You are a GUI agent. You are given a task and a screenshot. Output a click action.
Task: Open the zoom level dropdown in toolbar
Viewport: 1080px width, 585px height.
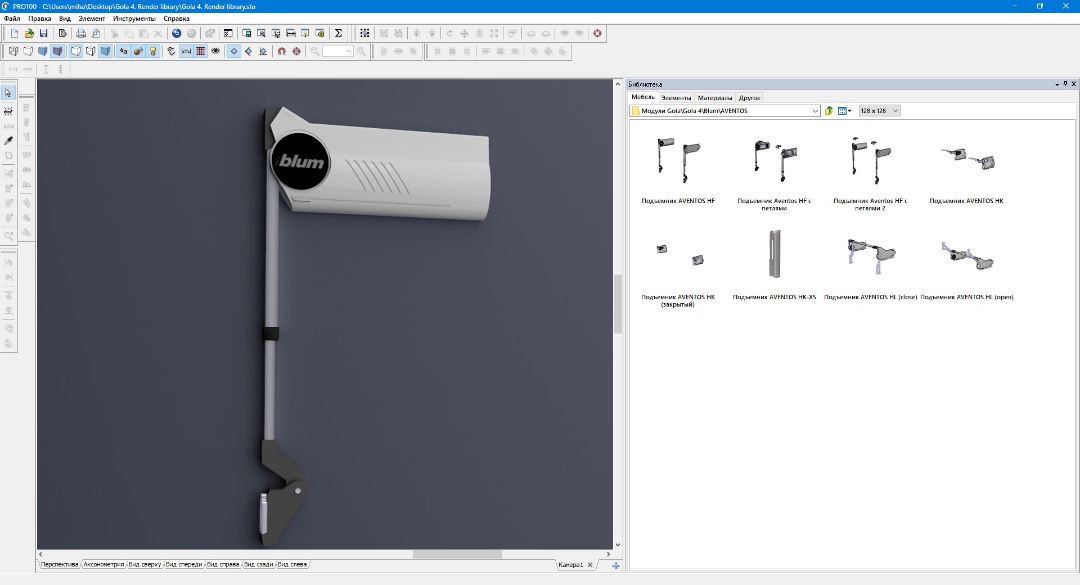[349, 51]
